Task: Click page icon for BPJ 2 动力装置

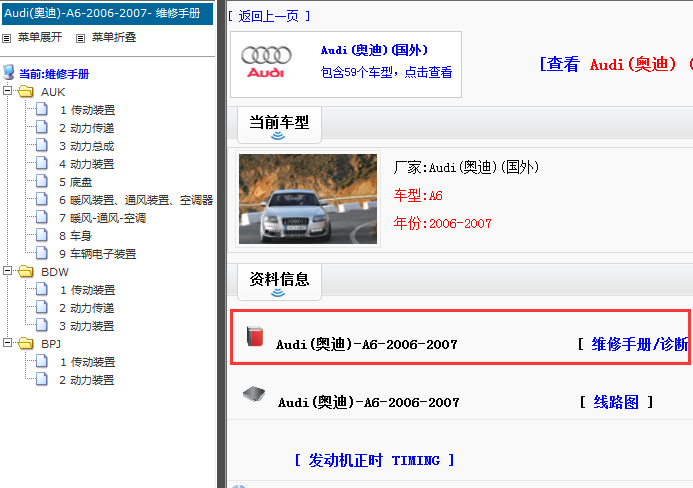Action: pyautogui.click(x=42, y=379)
